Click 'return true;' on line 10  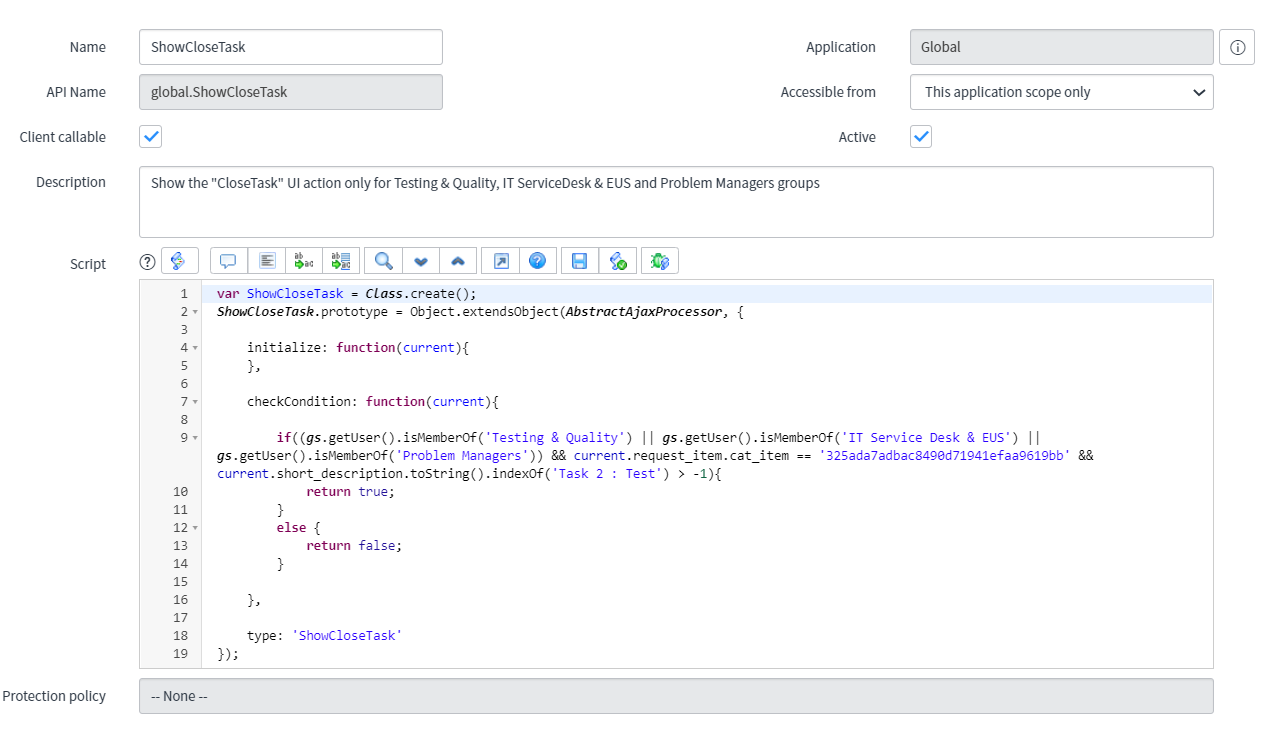[350, 492]
